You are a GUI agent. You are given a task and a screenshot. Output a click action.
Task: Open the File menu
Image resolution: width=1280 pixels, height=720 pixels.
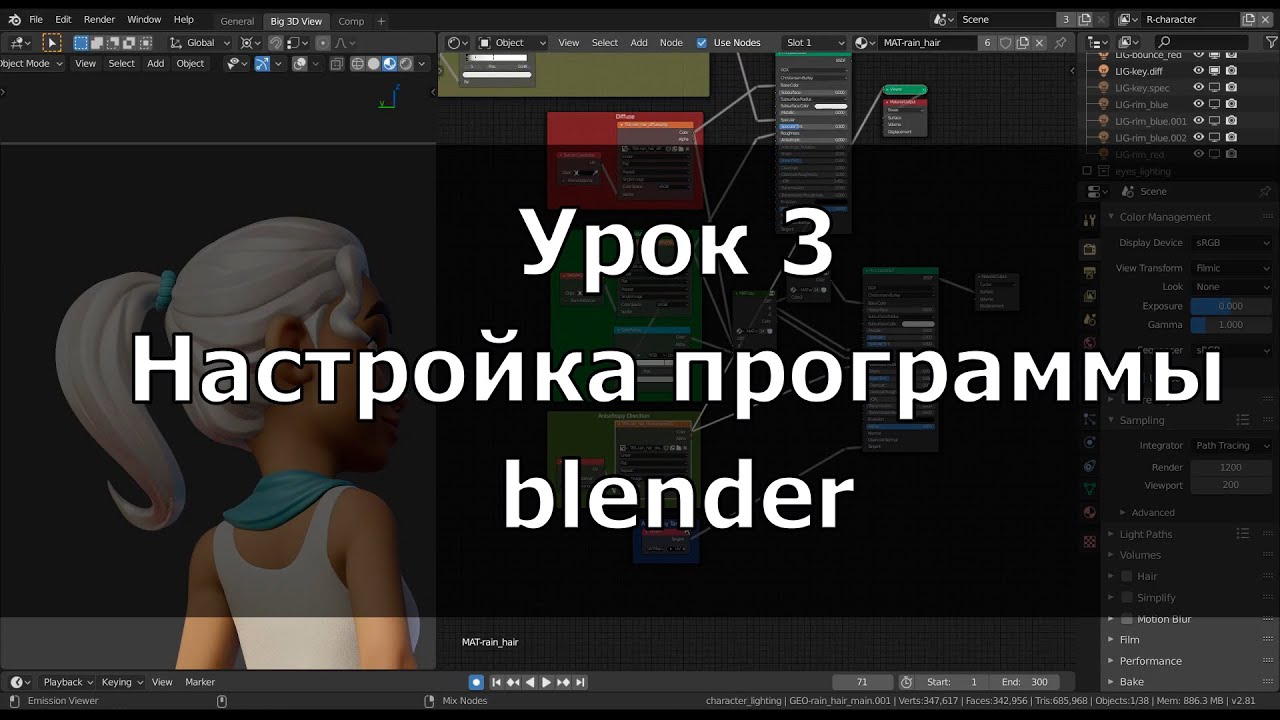pos(36,19)
